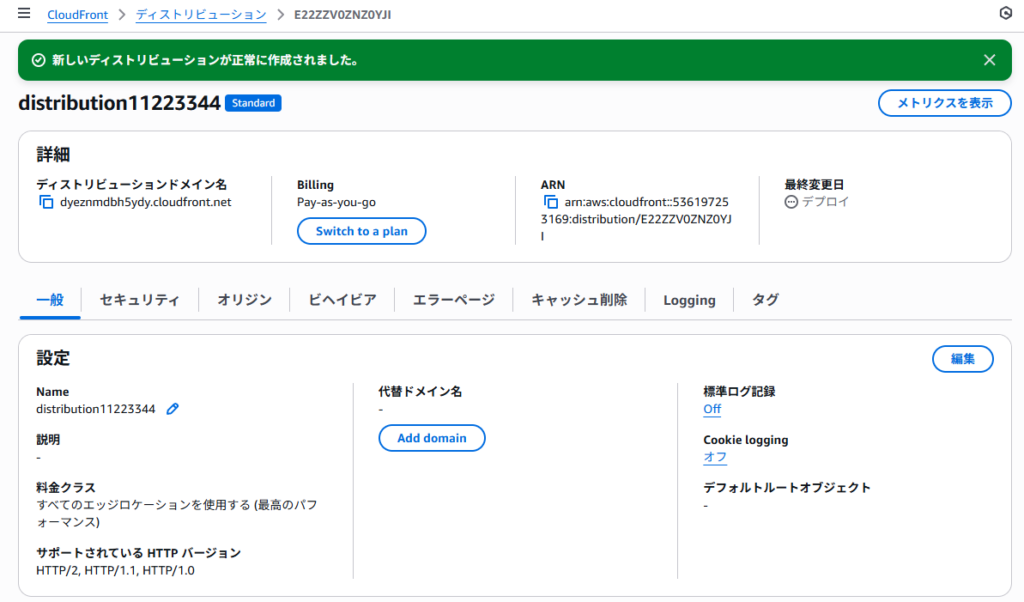1024x602 pixels.
Task: Click the Add domain button
Action: click(431, 438)
